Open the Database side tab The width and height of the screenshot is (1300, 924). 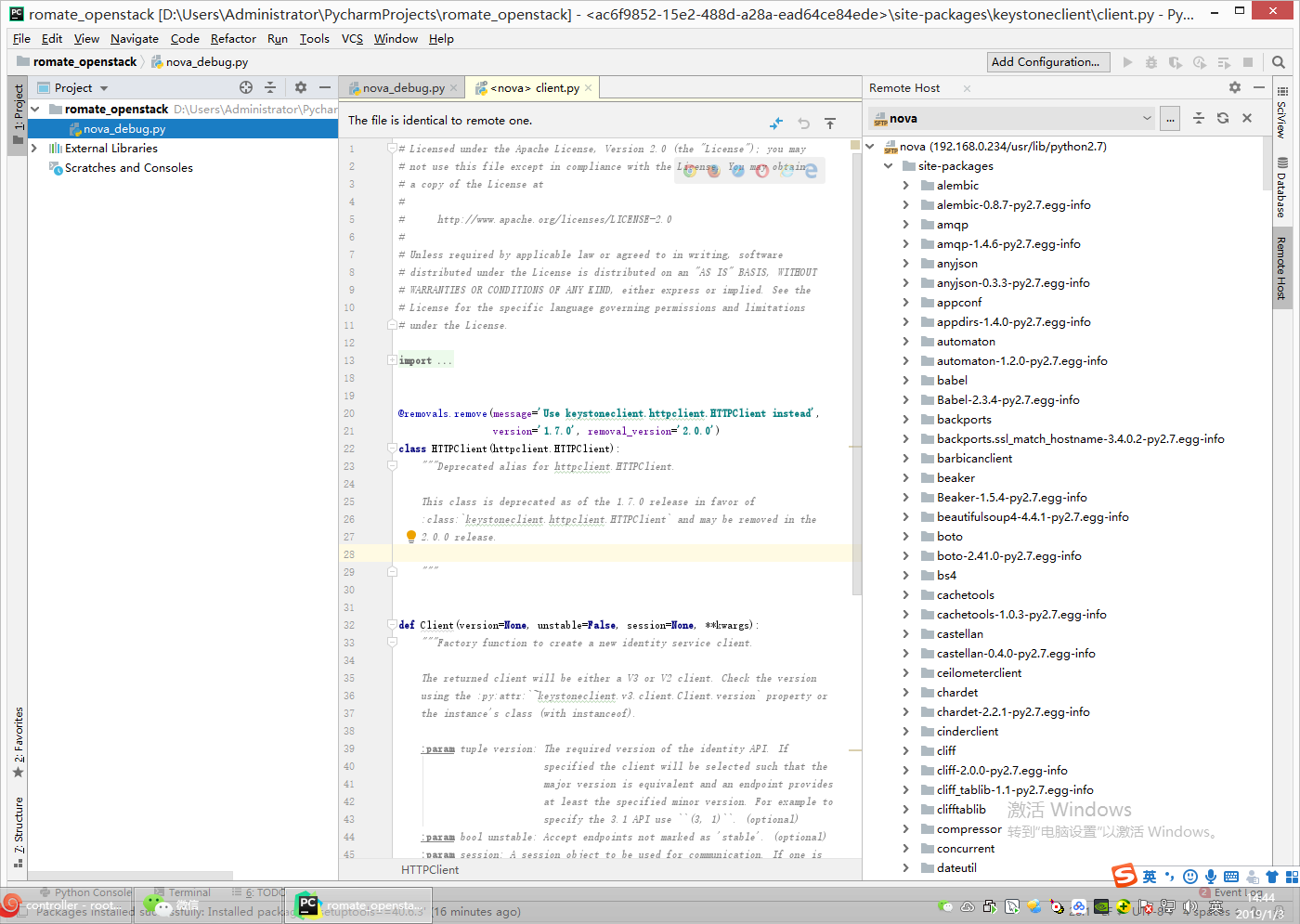[1282, 189]
